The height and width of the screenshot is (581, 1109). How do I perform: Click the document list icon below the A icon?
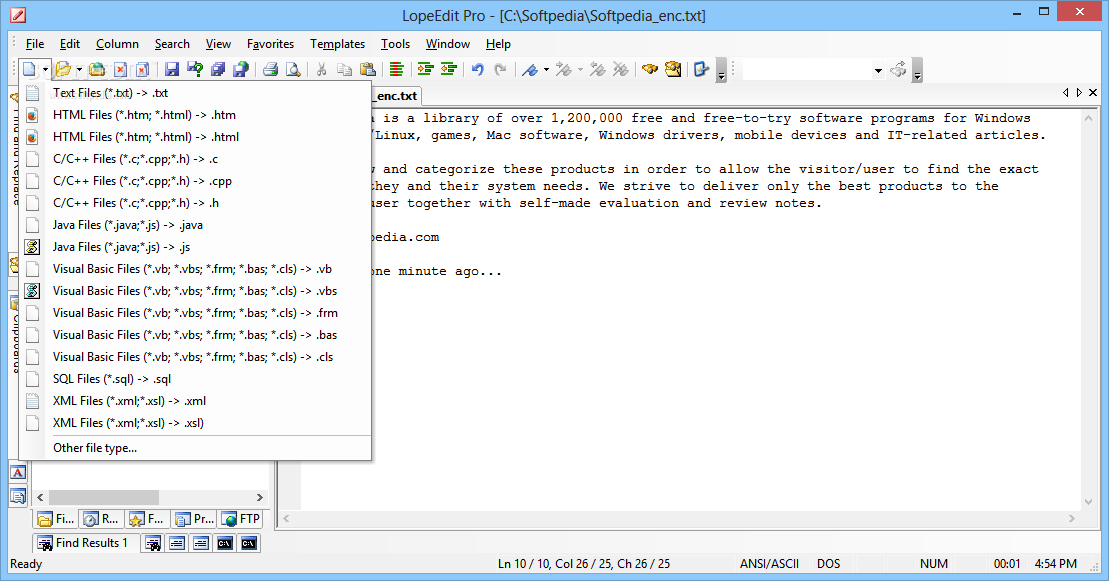18,496
